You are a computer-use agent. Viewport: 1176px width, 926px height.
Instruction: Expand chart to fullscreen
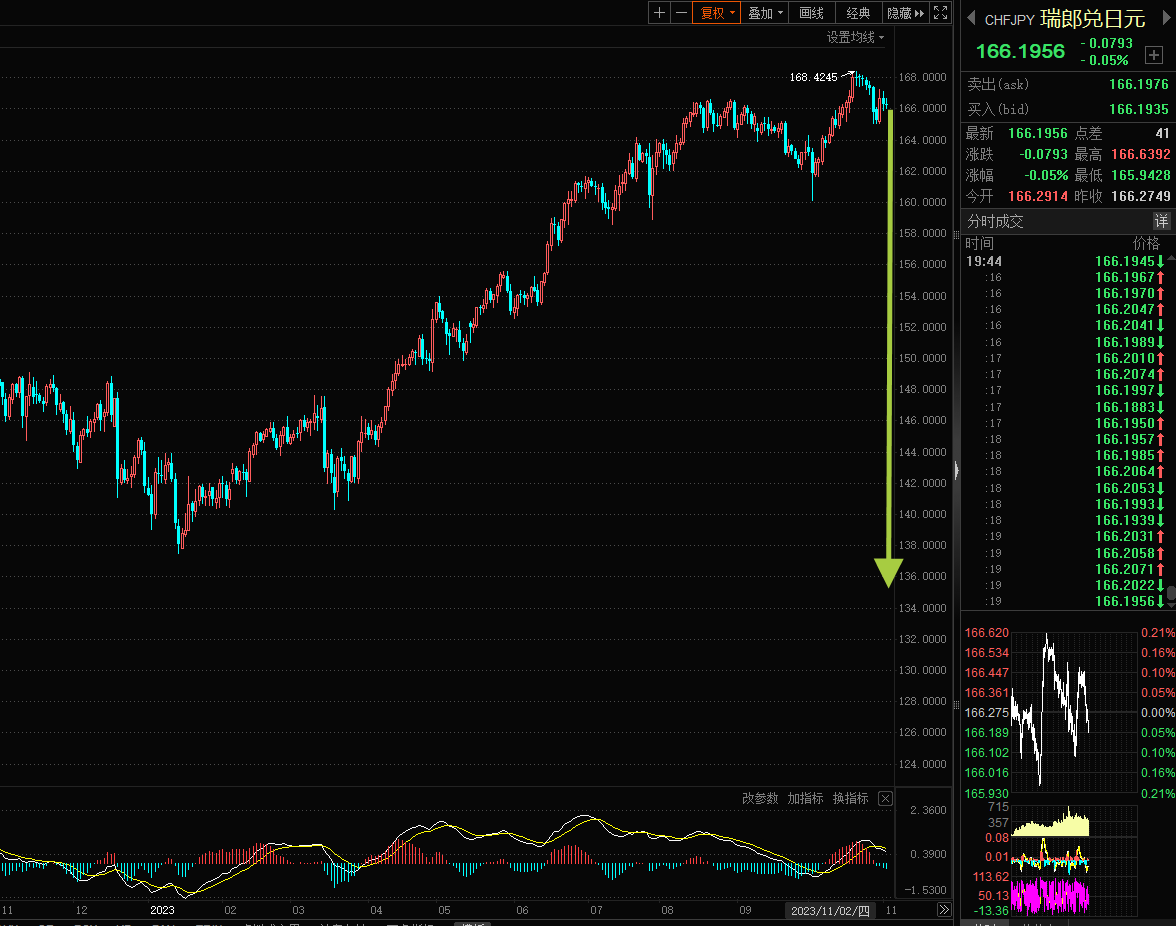tap(940, 13)
